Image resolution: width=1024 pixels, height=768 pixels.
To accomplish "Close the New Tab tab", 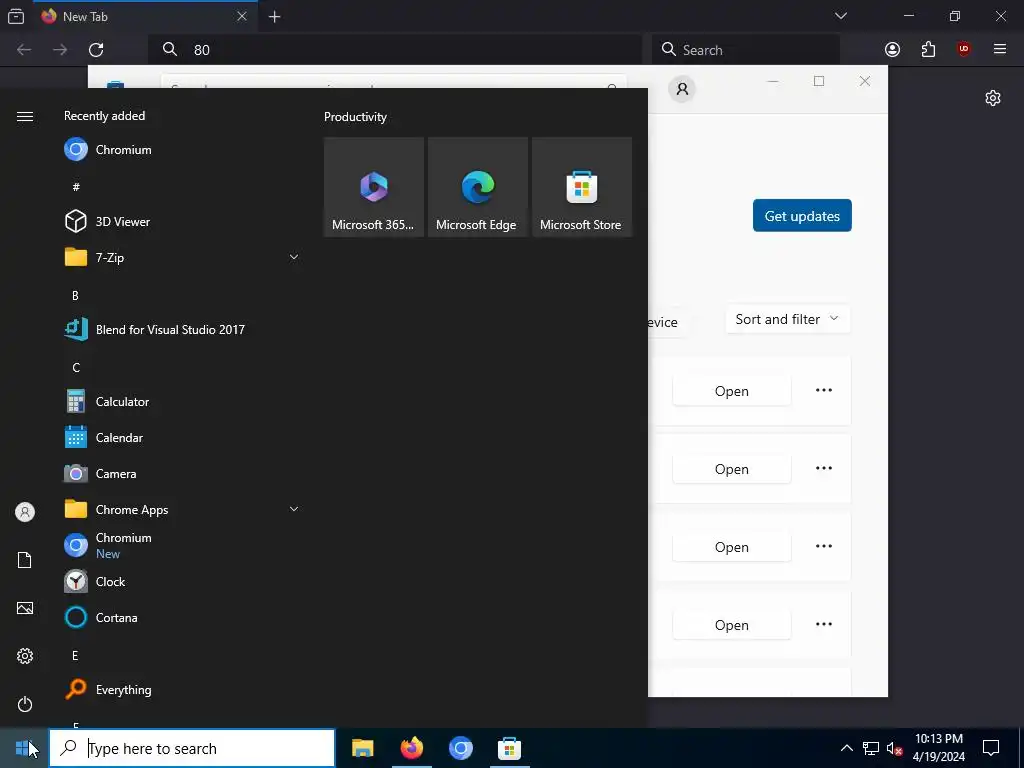I will (x=242, y=17).
